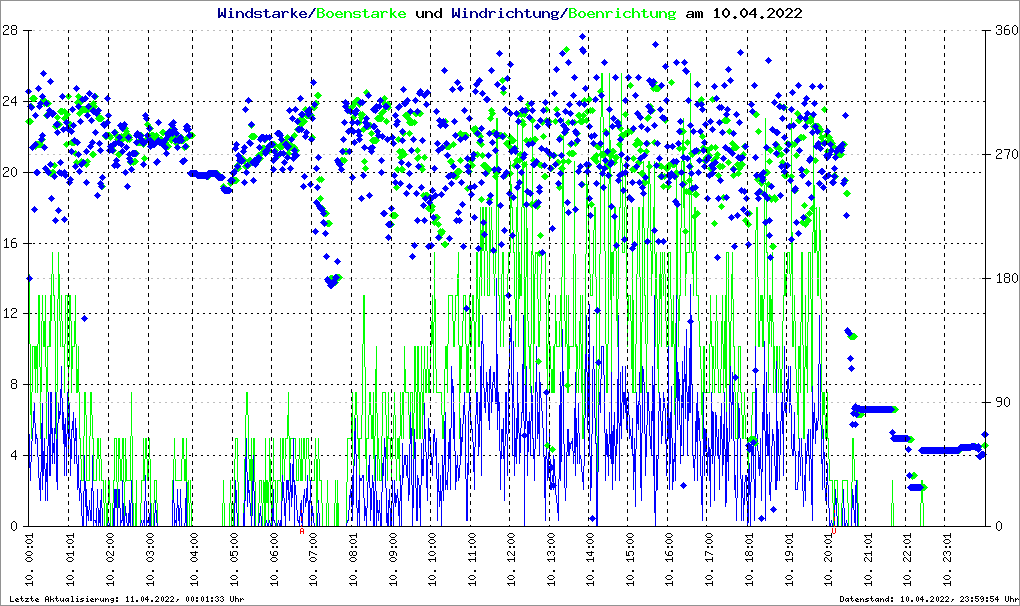Click the left axis value 16
The width and height of the screenshot is (1020, 606).
point(13,243)
